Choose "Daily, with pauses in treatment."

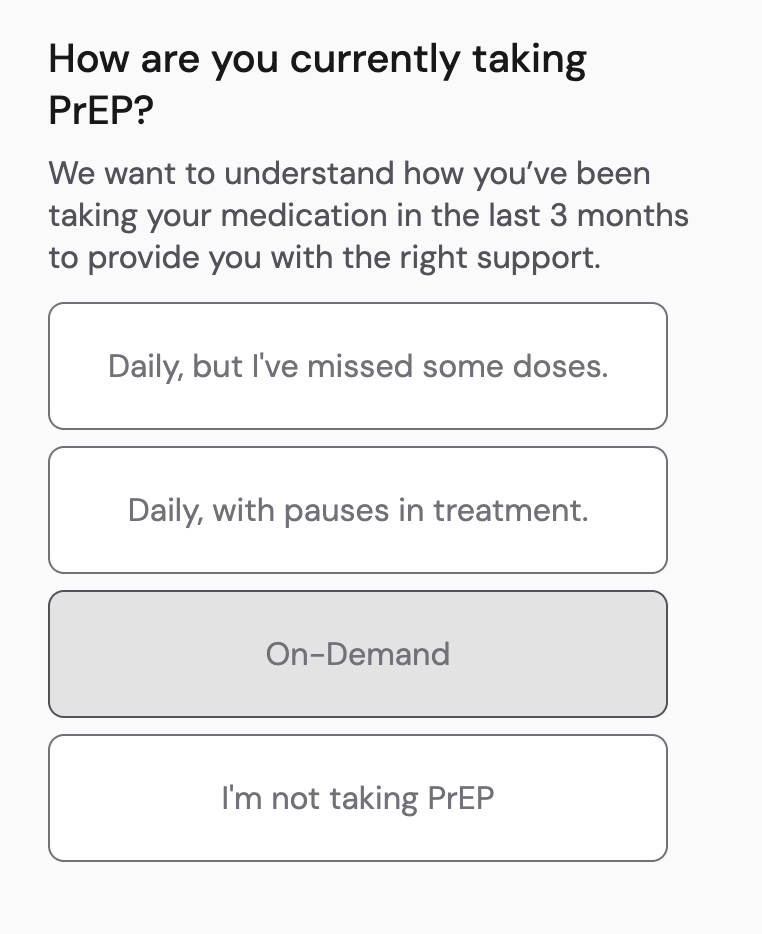(x=357, y=510)
